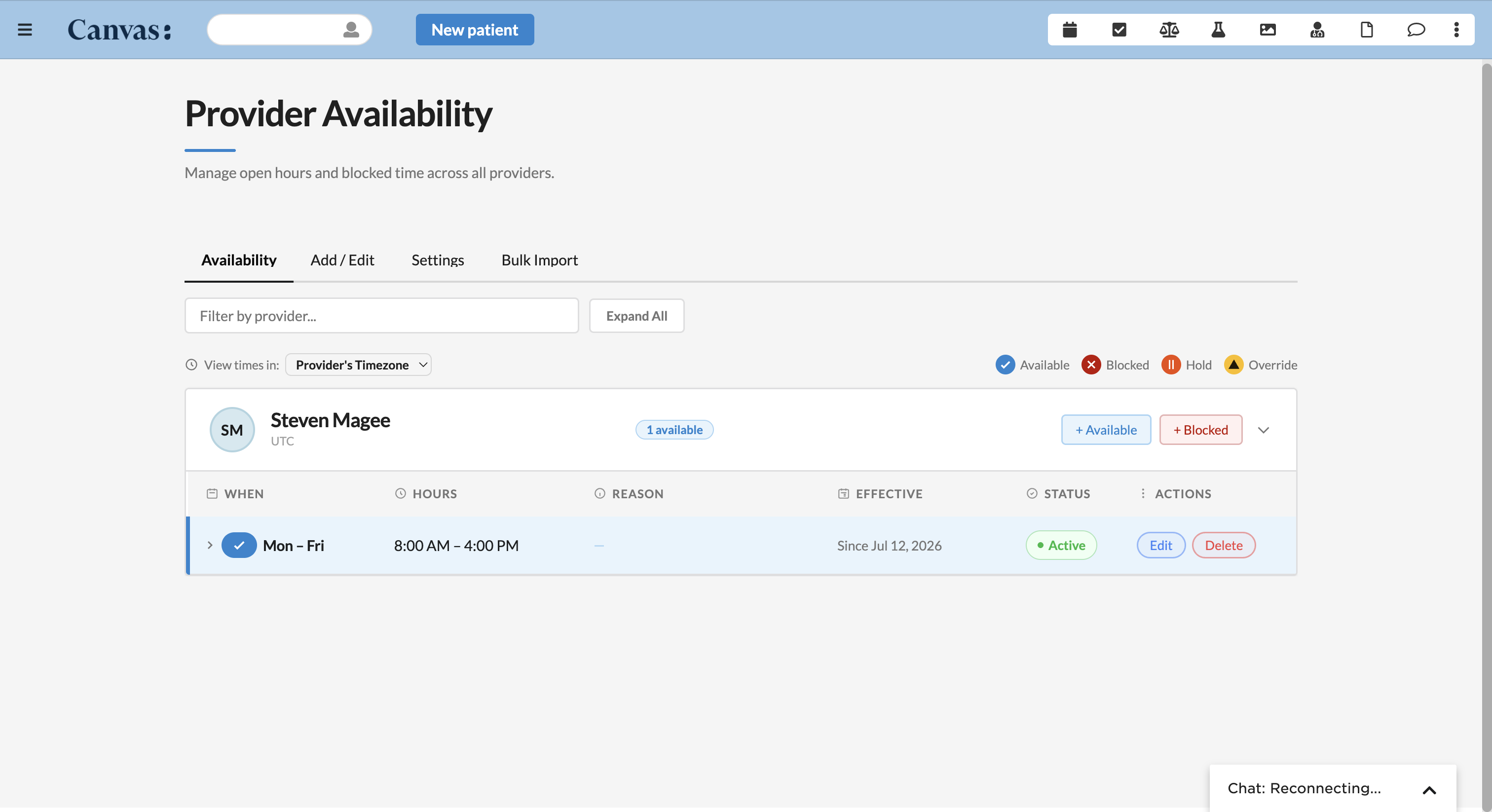The image size is (1492, 812).
Task: Click the patient search person icon
Action: pyautogui.click(x=351, y=30)
